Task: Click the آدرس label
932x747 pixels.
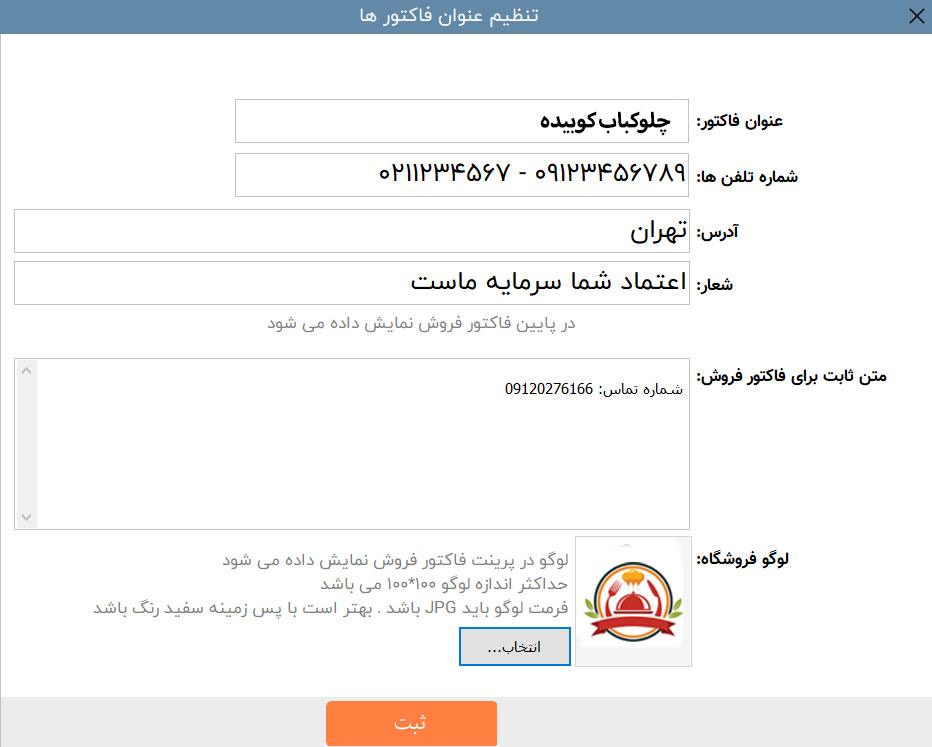Action: (717, 232)
